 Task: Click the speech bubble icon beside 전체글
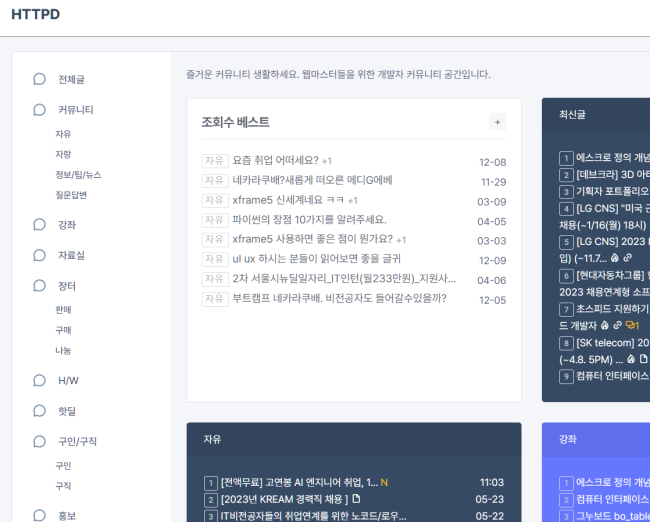tap(40, 79)
